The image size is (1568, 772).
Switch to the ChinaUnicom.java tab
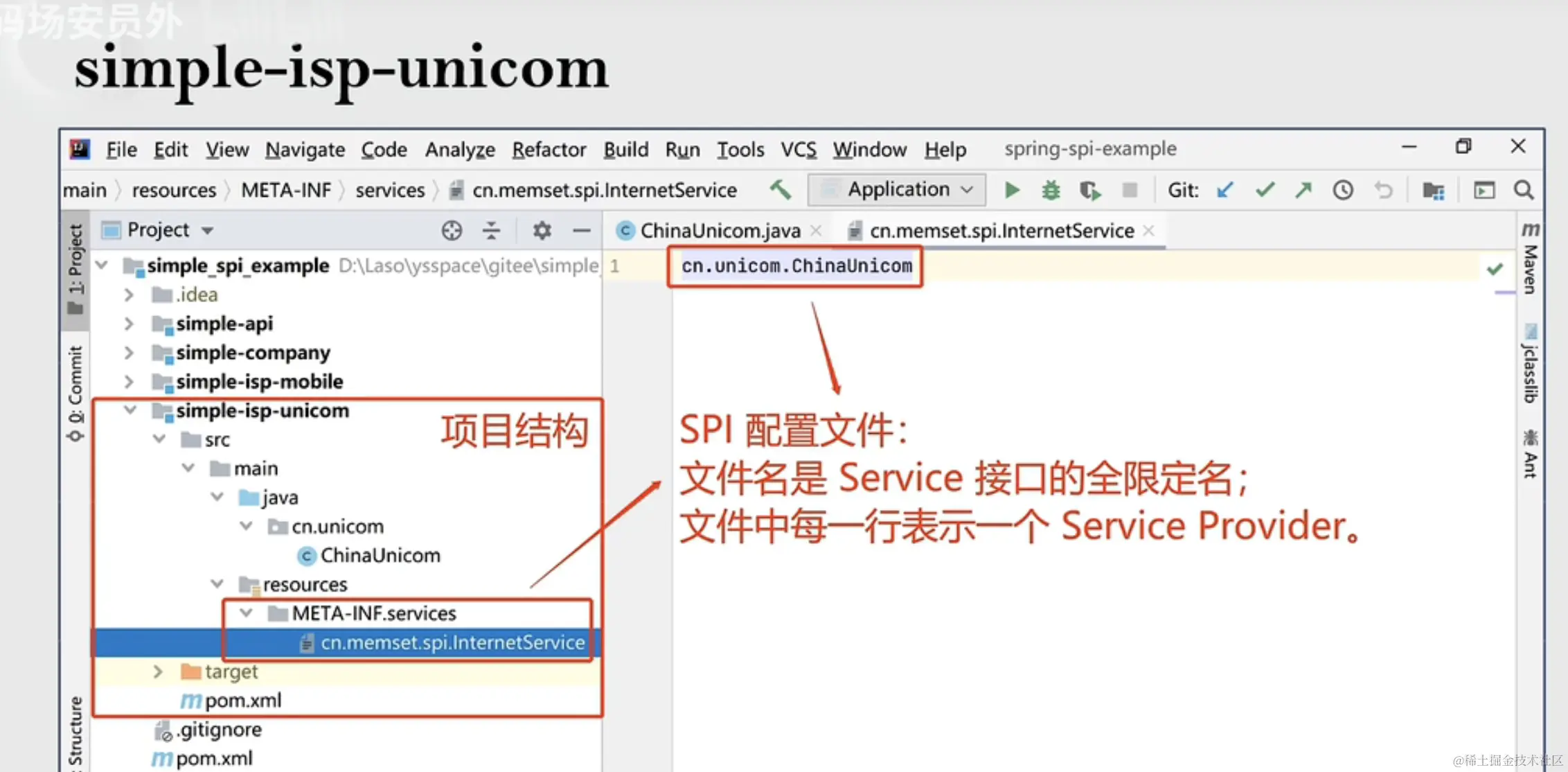pyautogui.click(x=719, y=231)
